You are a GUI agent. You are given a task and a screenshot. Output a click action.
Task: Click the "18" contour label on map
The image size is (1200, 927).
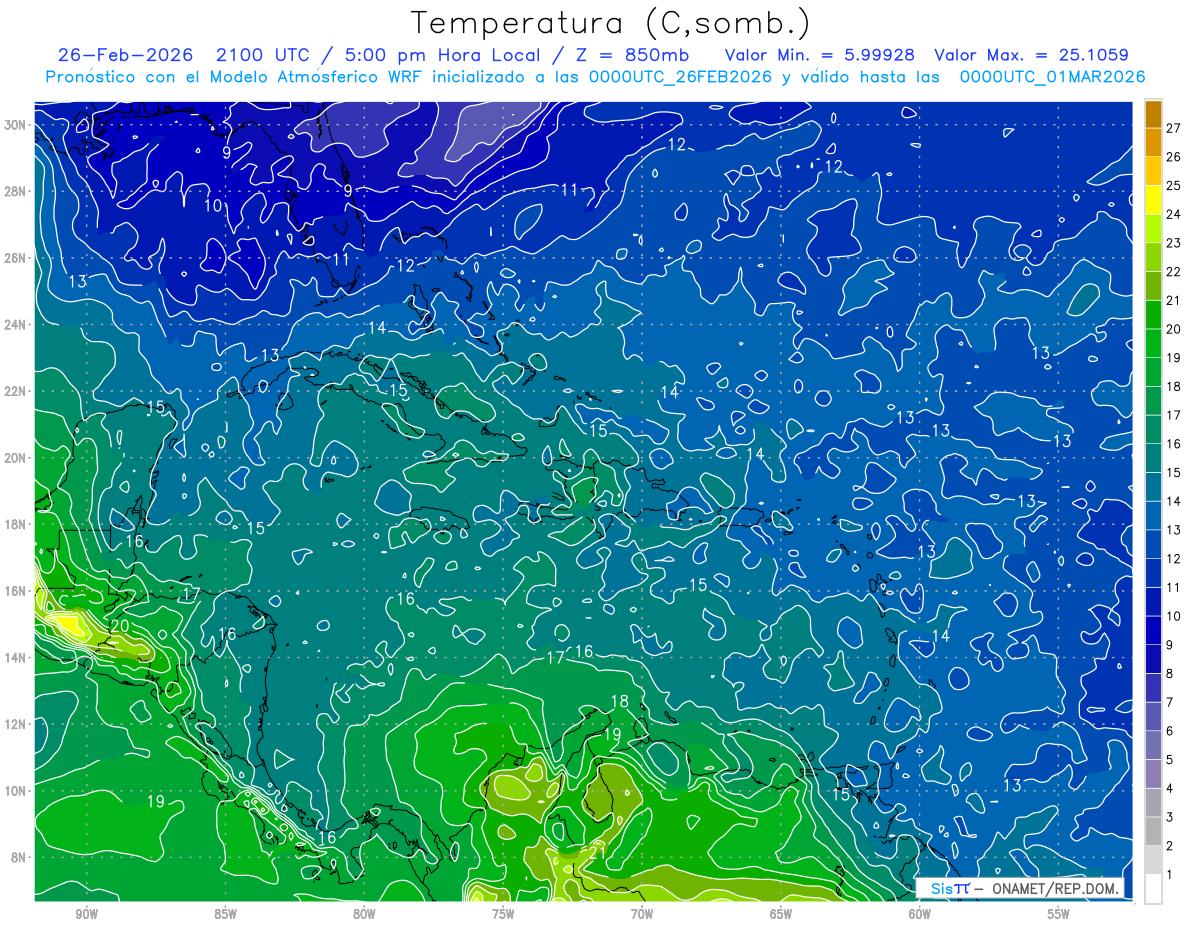[620, 701]
